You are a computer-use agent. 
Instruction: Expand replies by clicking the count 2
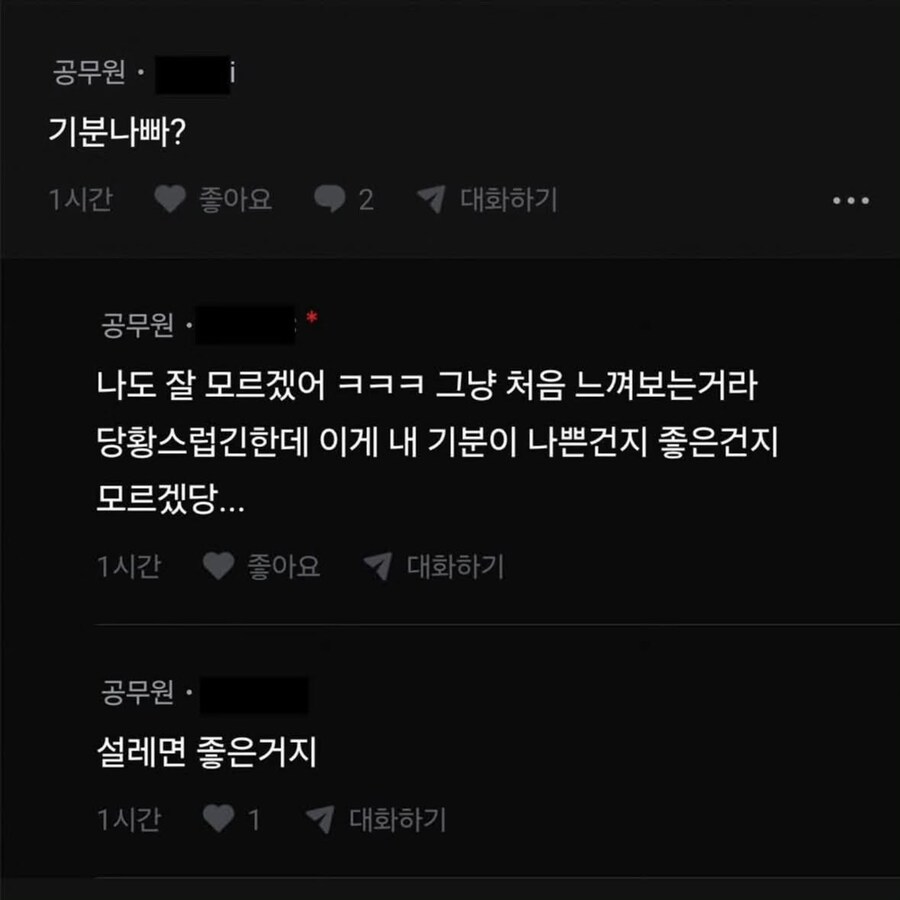tap(366, 200)
